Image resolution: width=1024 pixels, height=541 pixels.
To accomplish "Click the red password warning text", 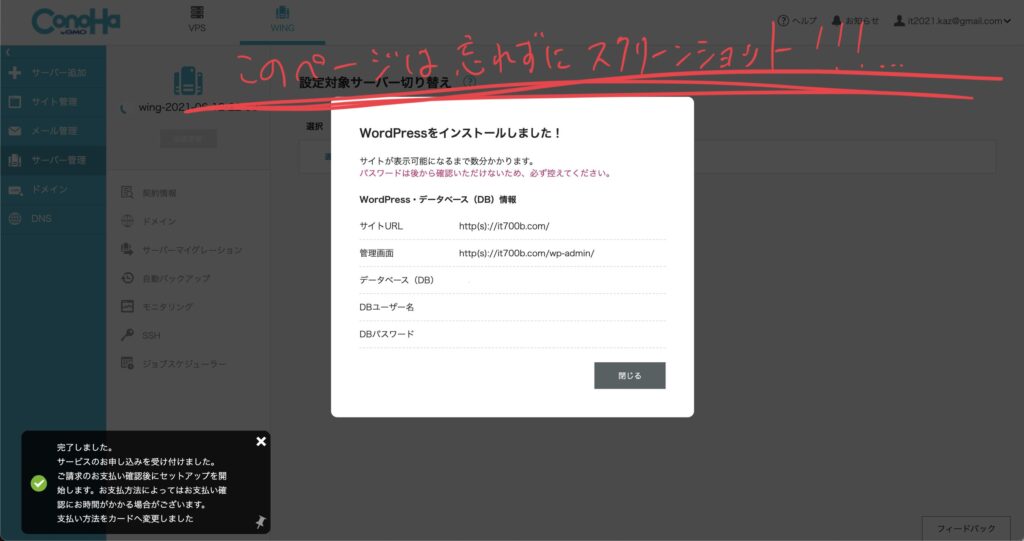I will pos(486,173).
